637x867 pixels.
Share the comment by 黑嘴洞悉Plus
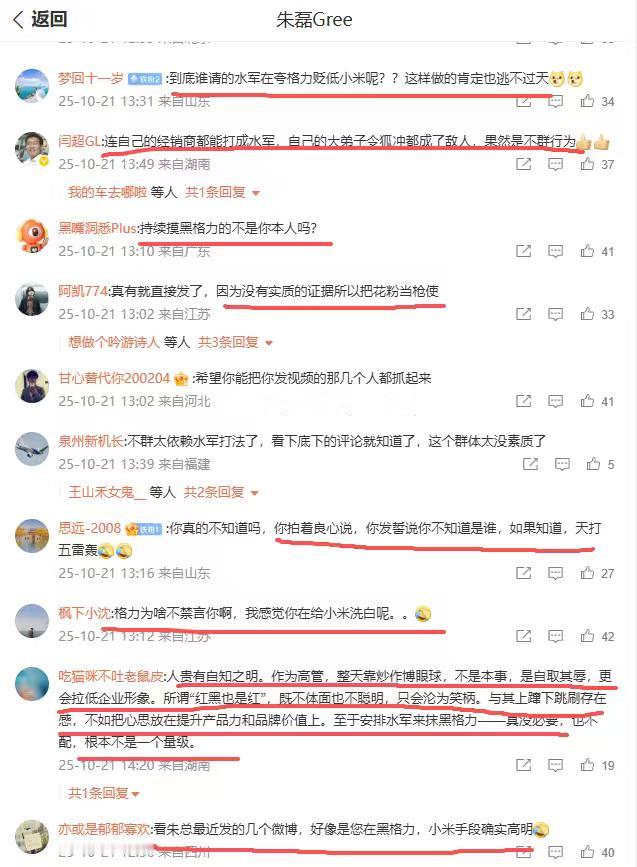[x=523, y=251]
